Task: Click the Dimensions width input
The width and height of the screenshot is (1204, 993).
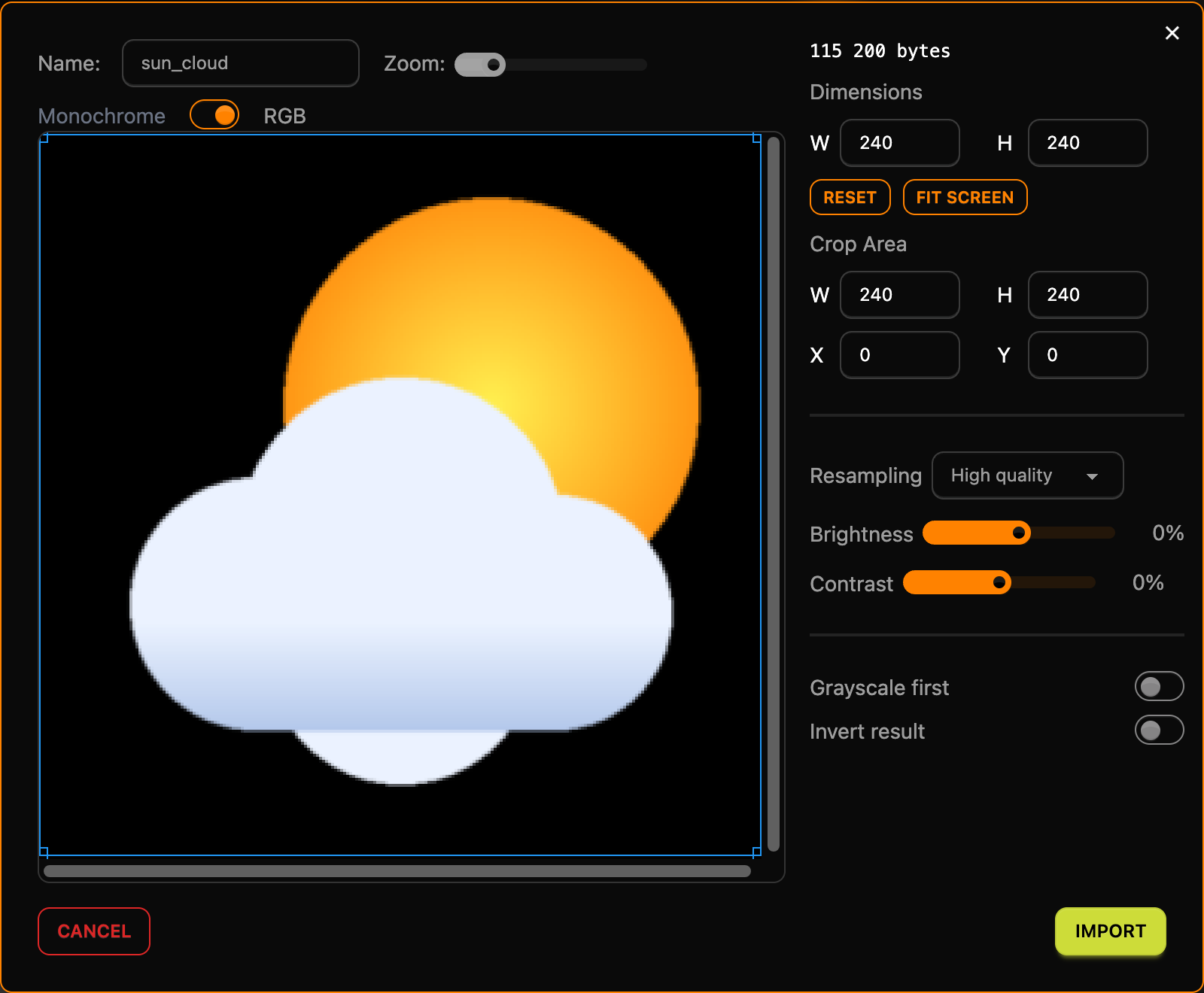Action: click(900, 143)
